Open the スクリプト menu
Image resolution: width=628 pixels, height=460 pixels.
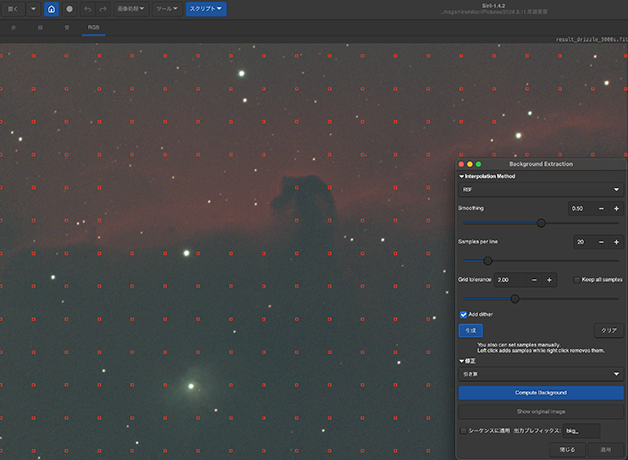point(206,9)
